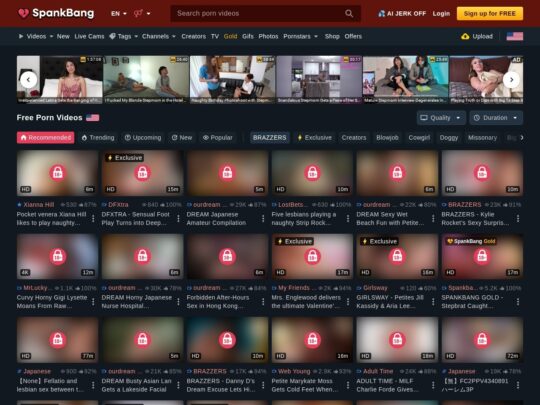Open the Quality filter dropdown

441,118
